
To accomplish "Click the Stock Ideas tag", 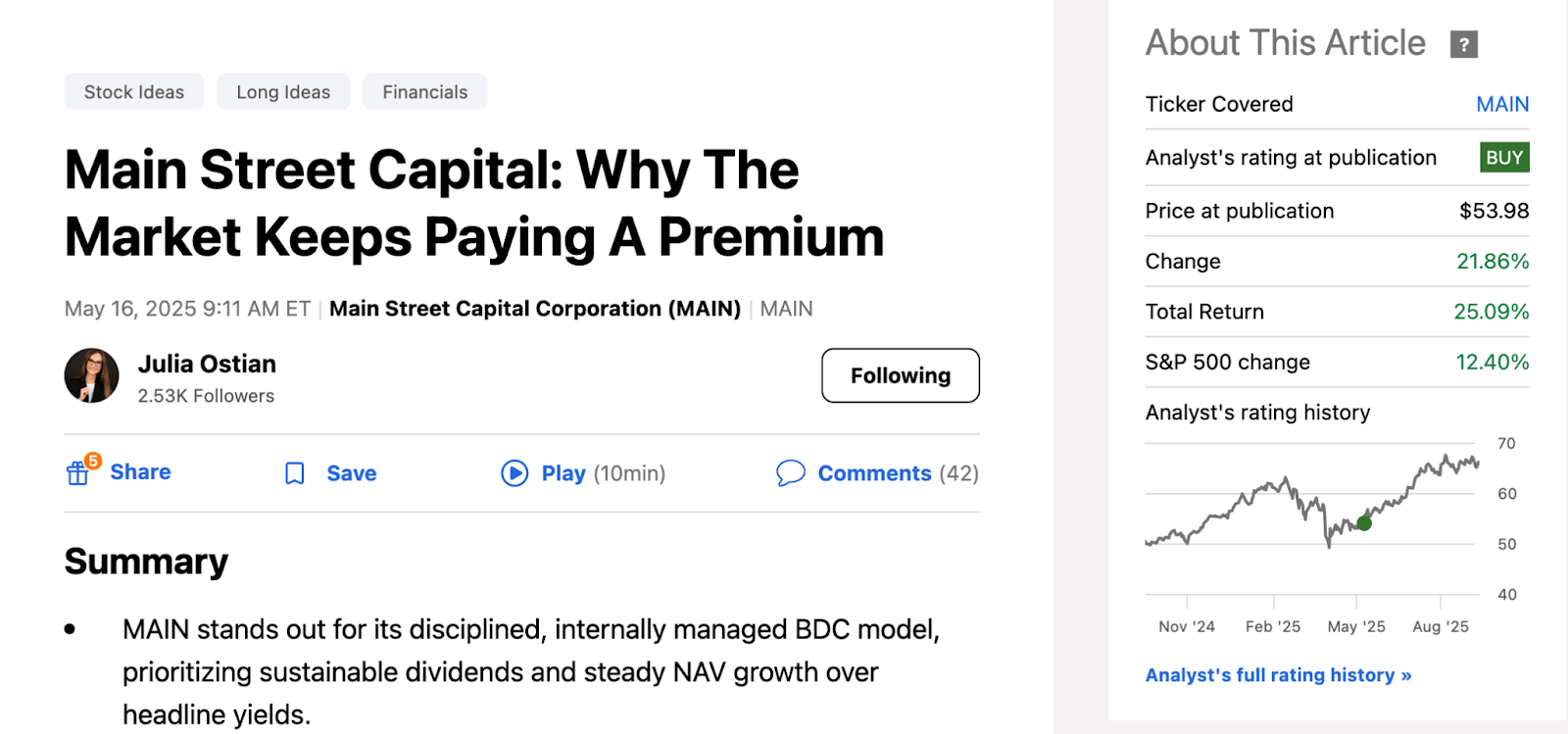I will click(133, 91).
